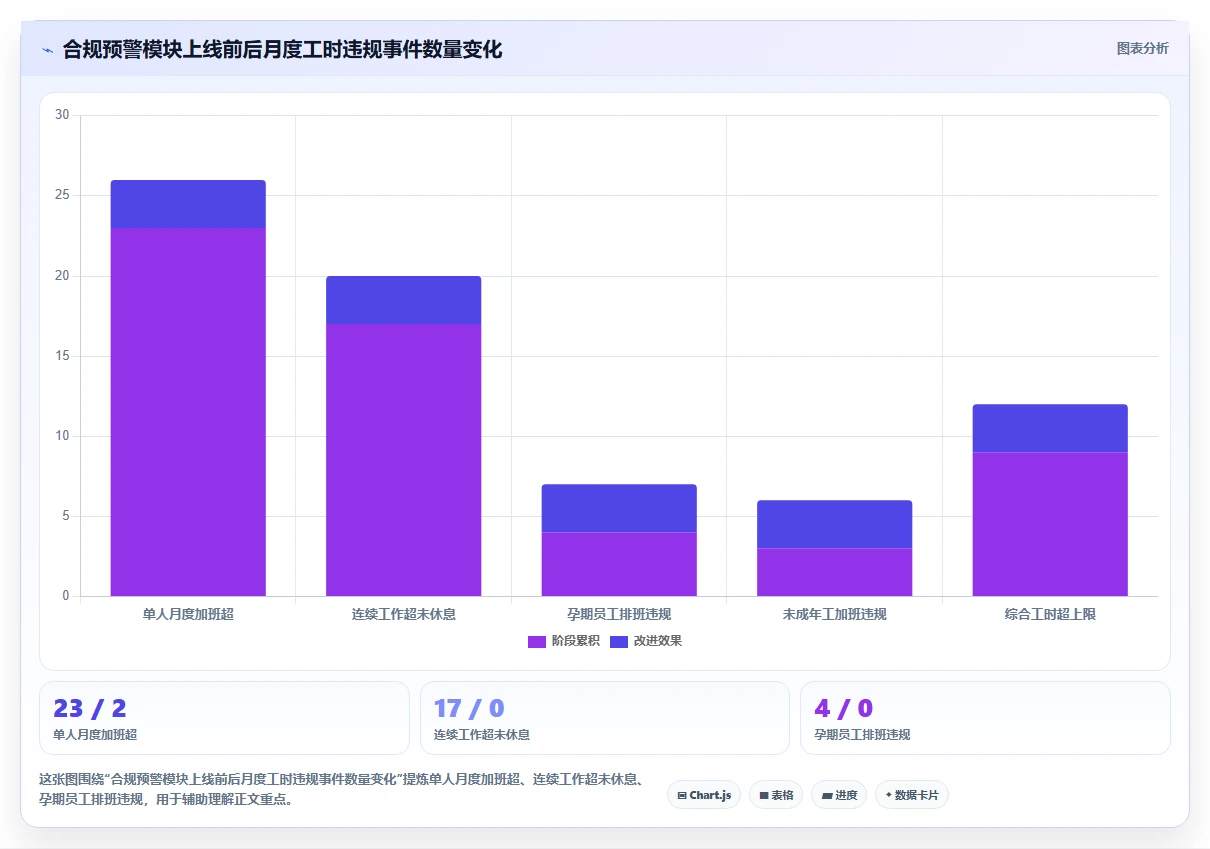
Task: Click the 单人月度加班超 caption in the first card
Action: coord(95,734)
